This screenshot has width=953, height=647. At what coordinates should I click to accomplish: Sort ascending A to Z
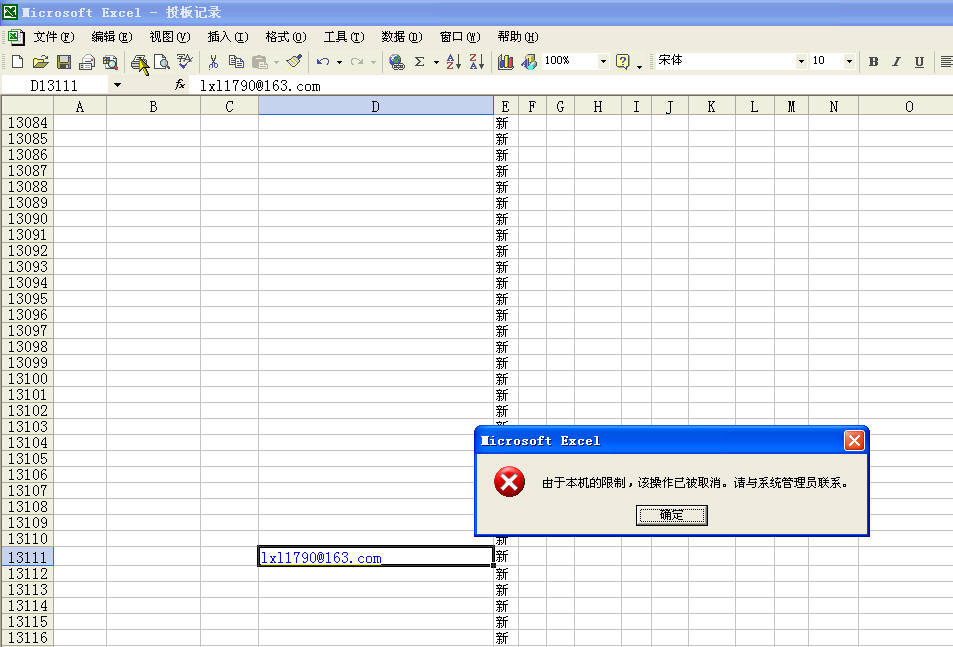(x=453, y=61)
